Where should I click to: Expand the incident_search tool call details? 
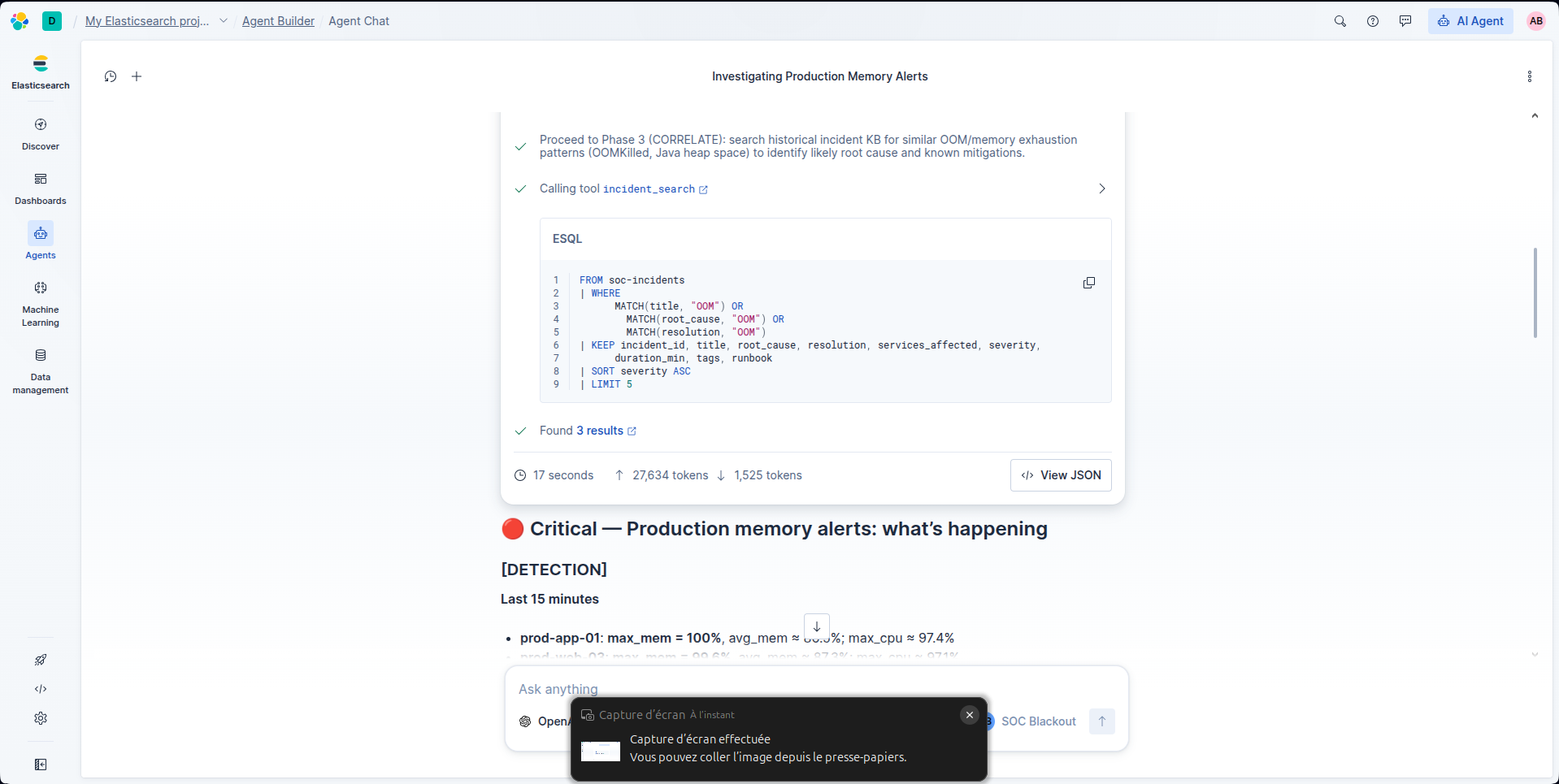point(1102,188)
